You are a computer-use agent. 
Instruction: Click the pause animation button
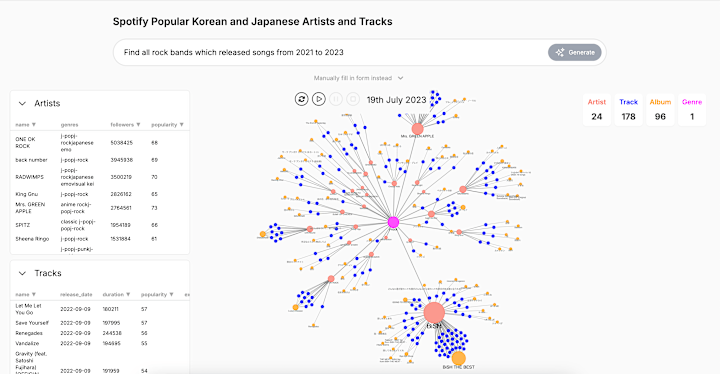[336, 99]
